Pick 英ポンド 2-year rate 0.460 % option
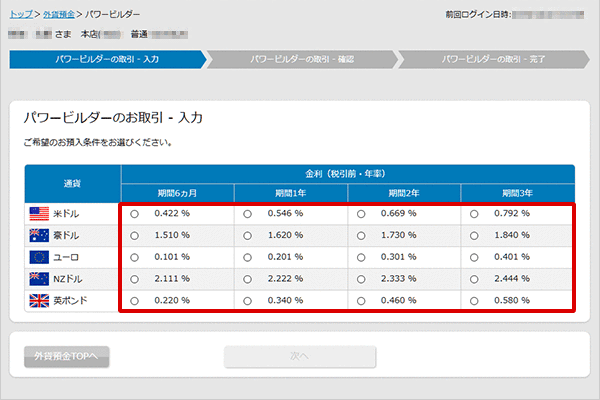 tap(361, 301)
